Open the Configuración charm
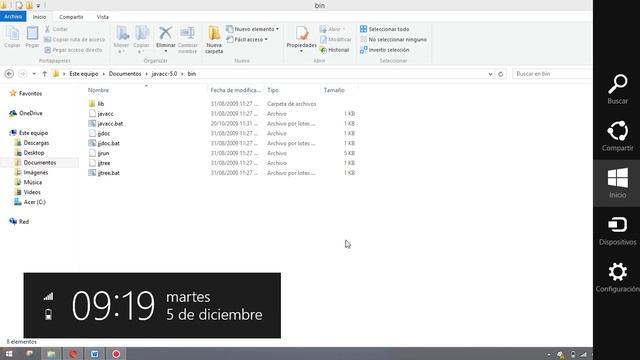Image resolution: width=640 pixels, height=360 pixels. click(617, 278)
